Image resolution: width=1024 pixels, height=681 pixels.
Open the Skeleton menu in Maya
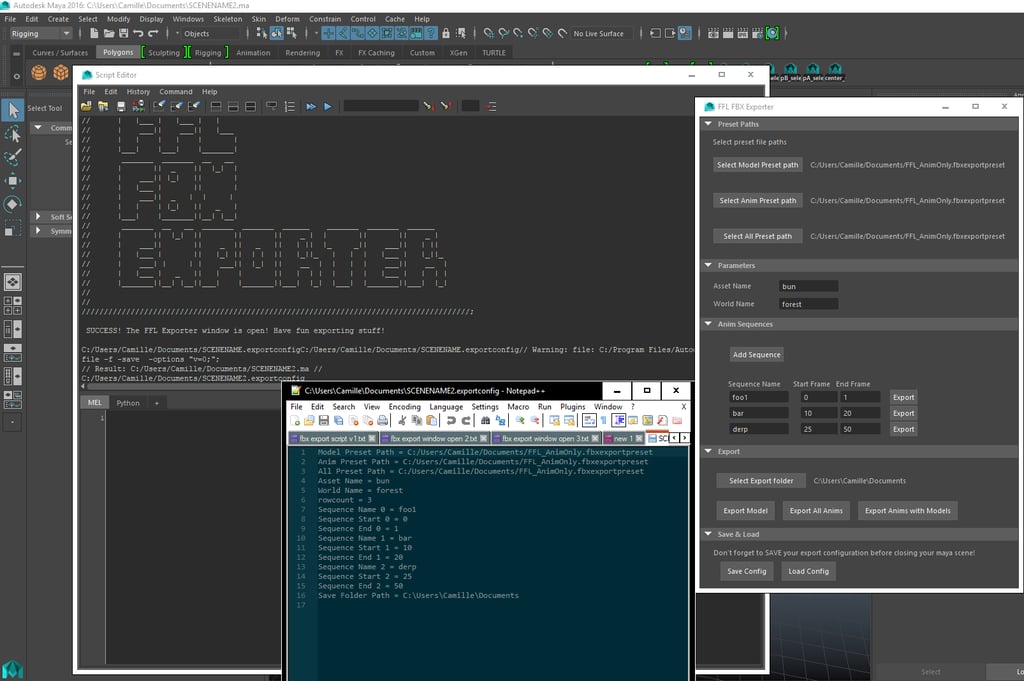point(227,19)
